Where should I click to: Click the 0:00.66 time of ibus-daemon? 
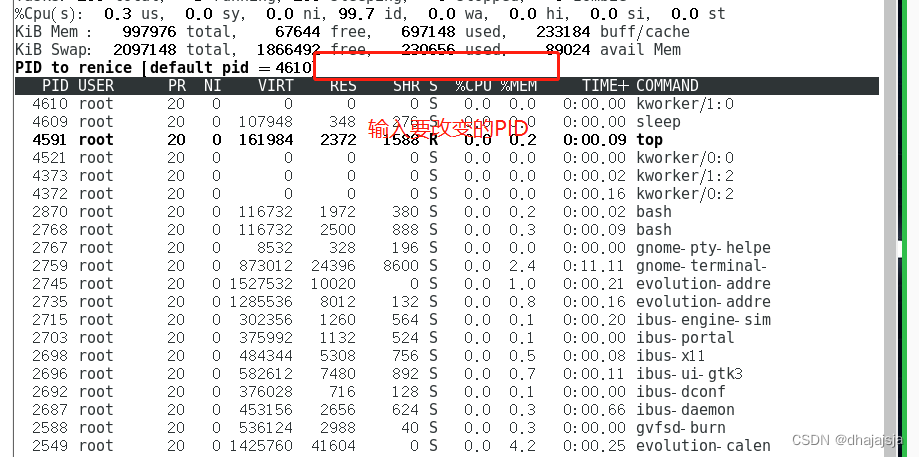(595, 410)
